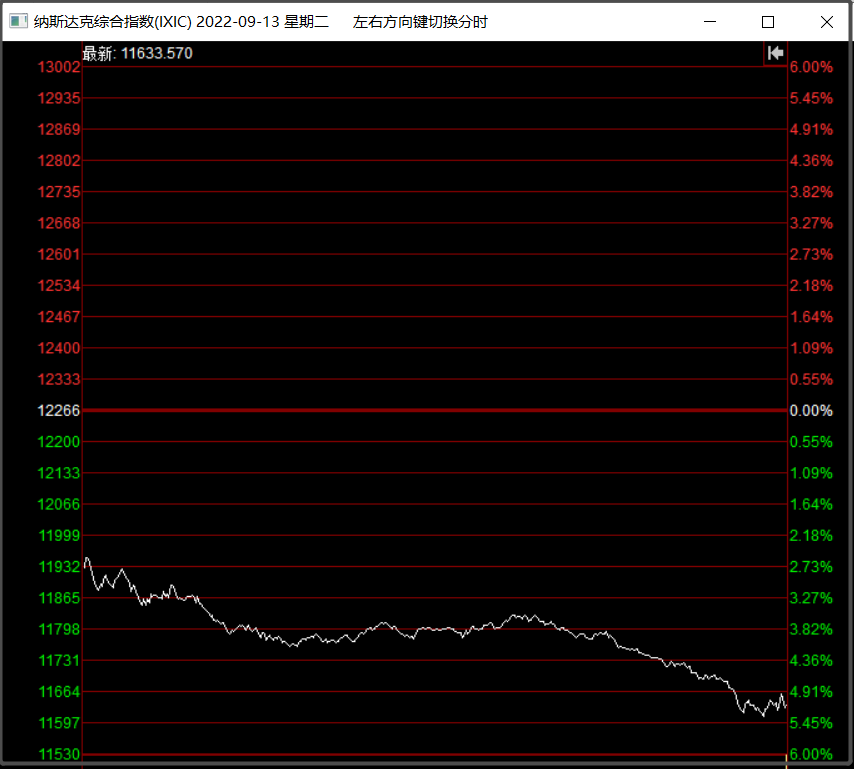Click the red 5.45% percent label
Viewport: 854px width, 769px height.
pos(811,99)
